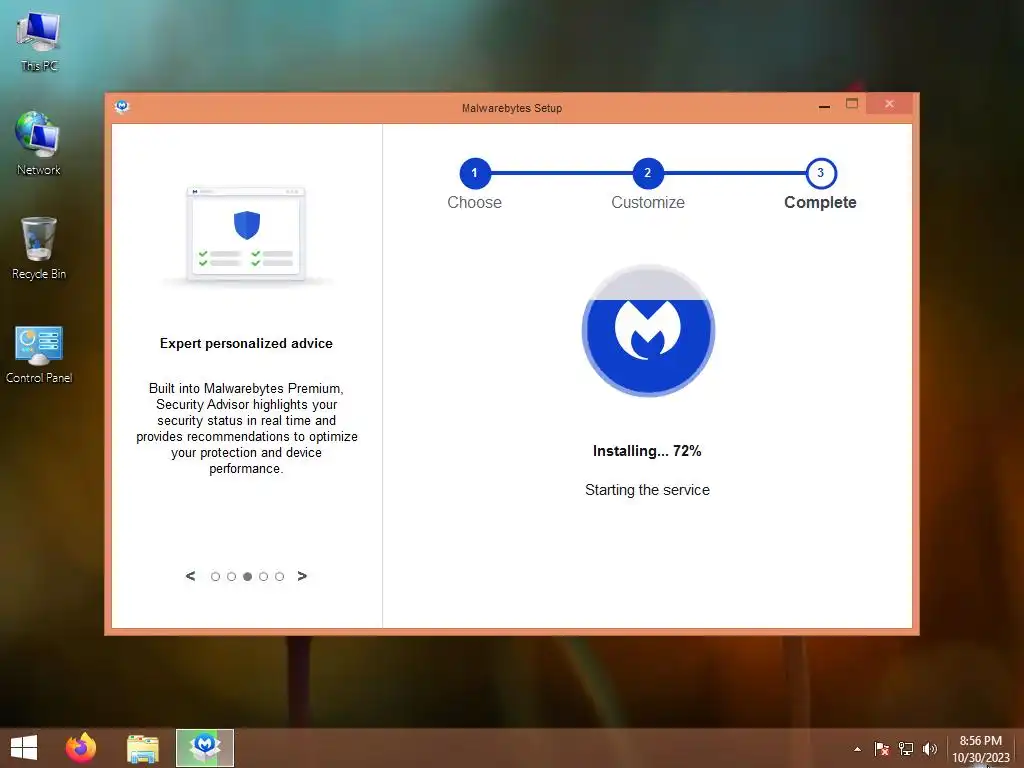Show hidden tray icons arrow

coord(857,749)
